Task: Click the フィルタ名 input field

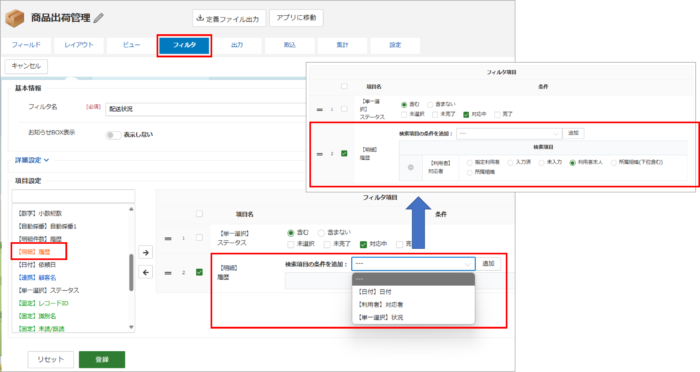Action: 206,109
